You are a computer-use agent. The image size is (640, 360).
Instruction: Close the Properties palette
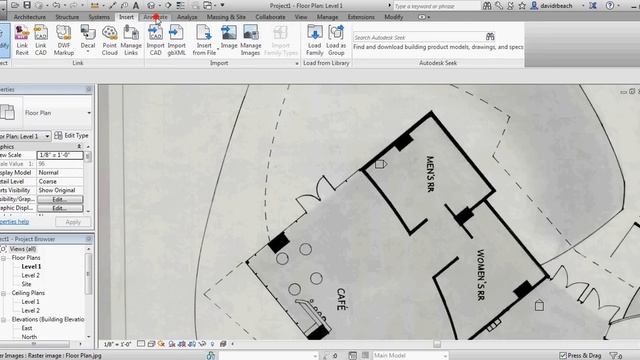(89, 89)
